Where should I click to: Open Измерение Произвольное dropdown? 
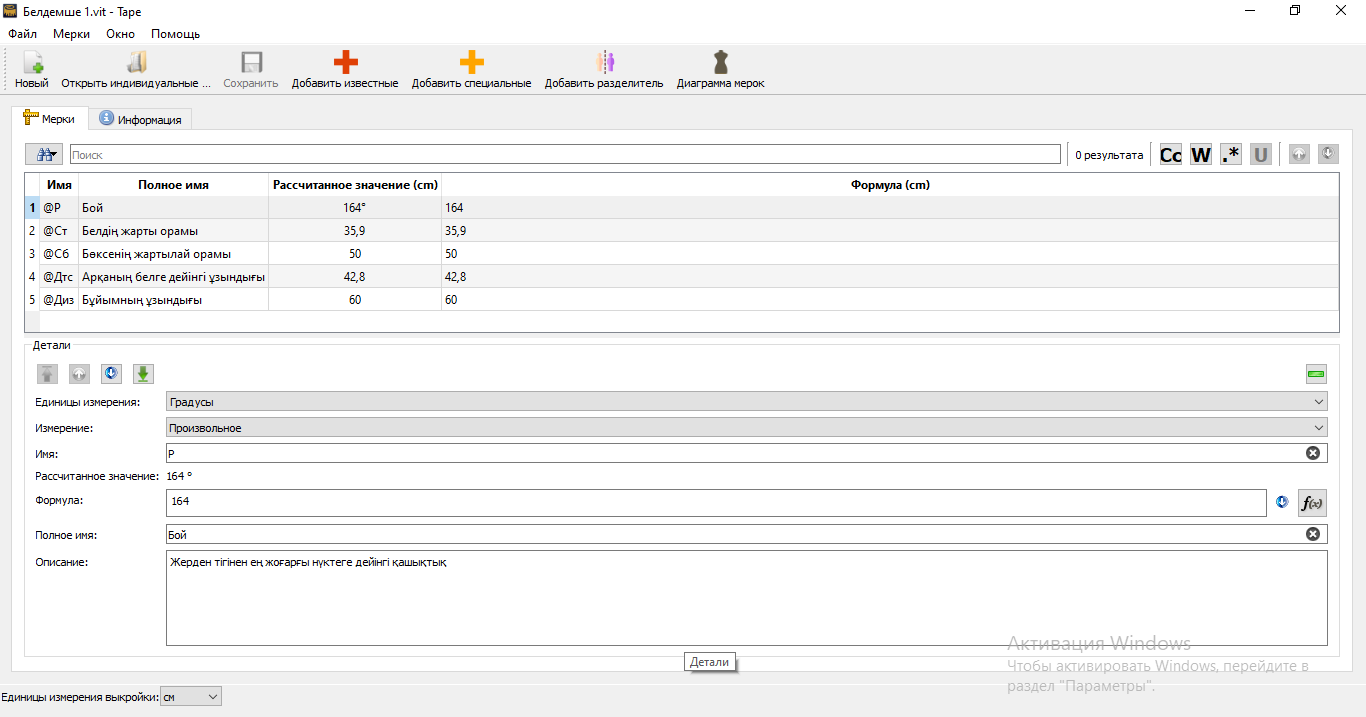747,428
